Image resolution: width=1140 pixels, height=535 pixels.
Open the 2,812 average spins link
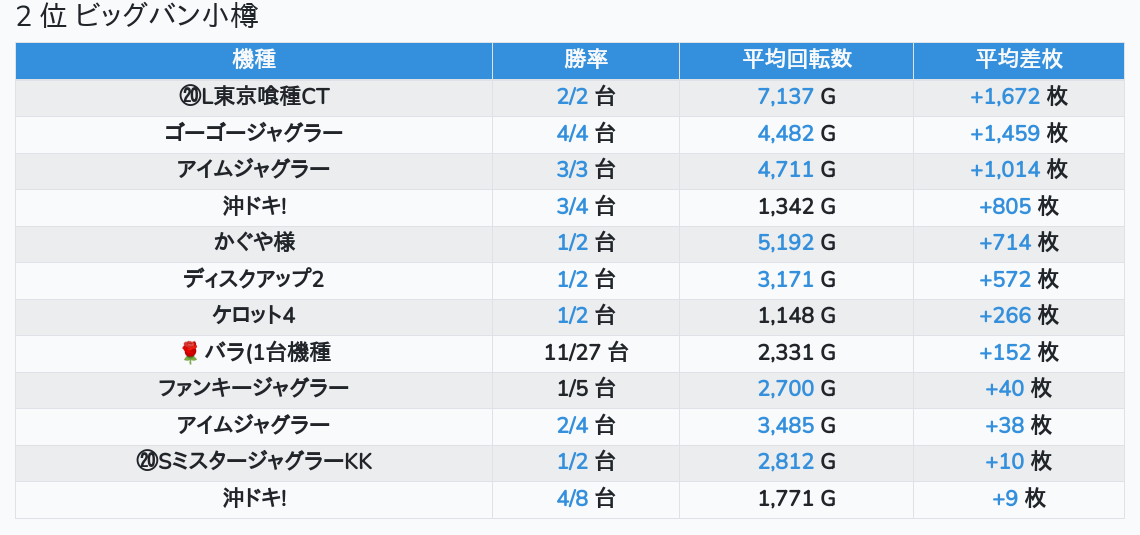785,461
